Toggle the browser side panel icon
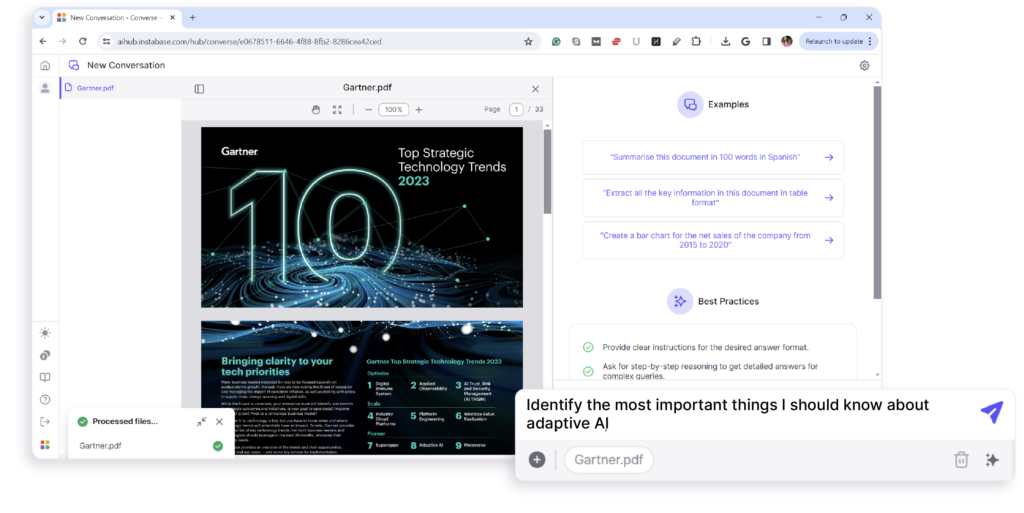 [x=766, y=41]
